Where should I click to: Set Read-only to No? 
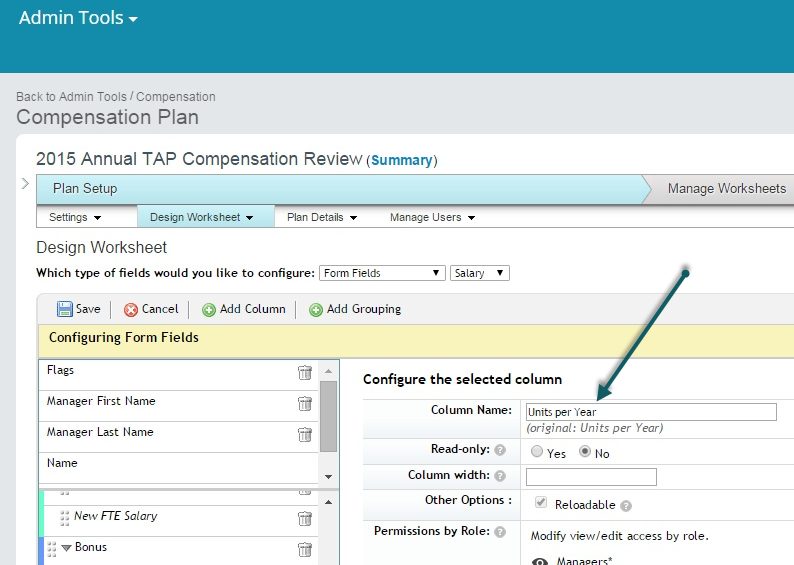585,451
